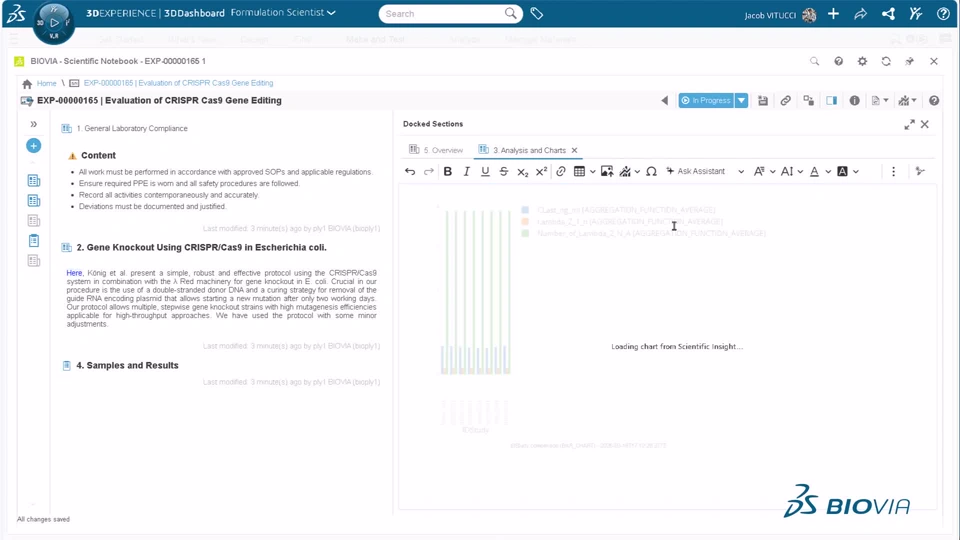Viewport: 960px width, 540px height.
Task: Open the chart insert dropdown arrow
Action: 637,171
